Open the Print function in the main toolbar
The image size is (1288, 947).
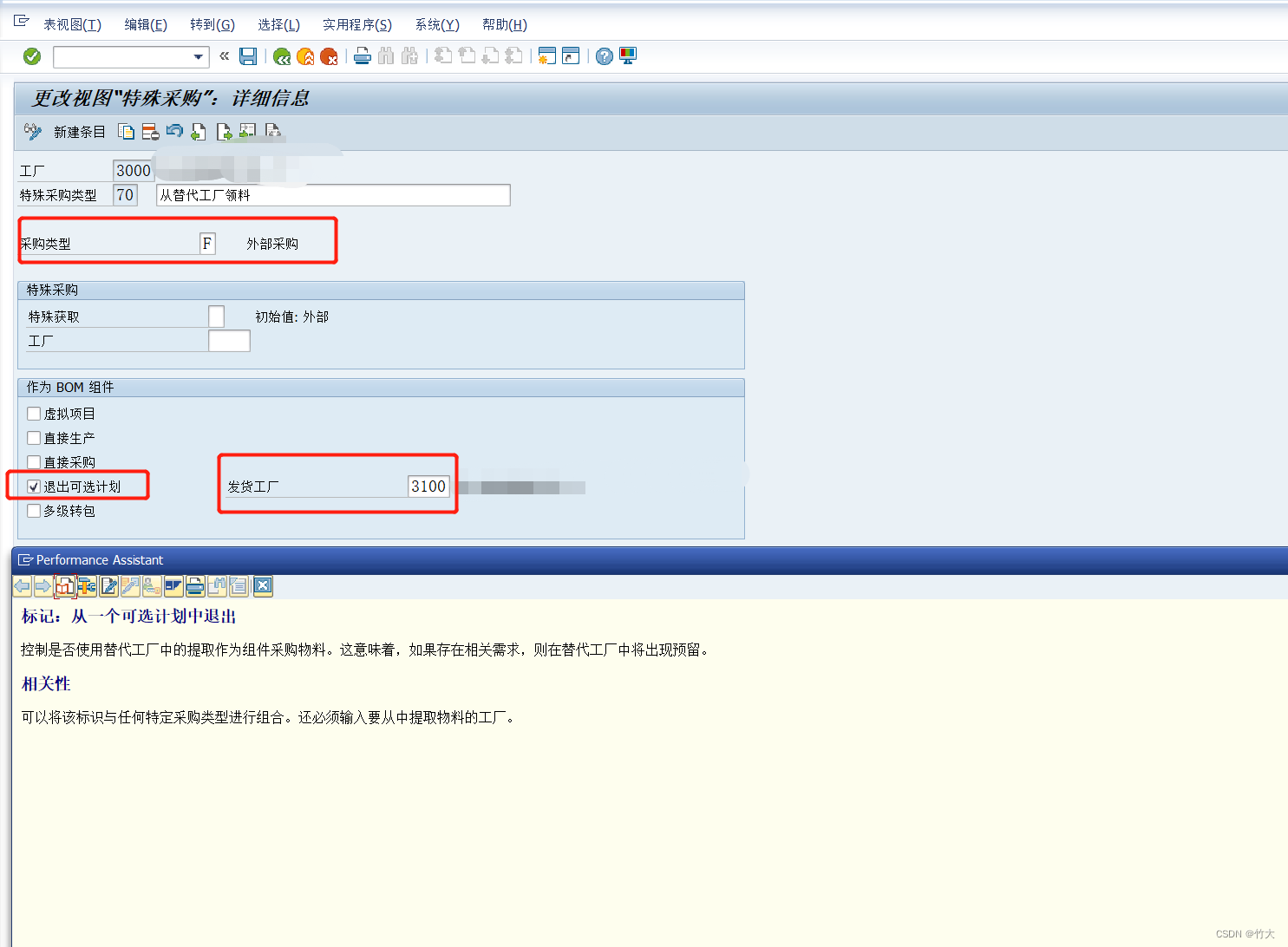click(362, 56)
